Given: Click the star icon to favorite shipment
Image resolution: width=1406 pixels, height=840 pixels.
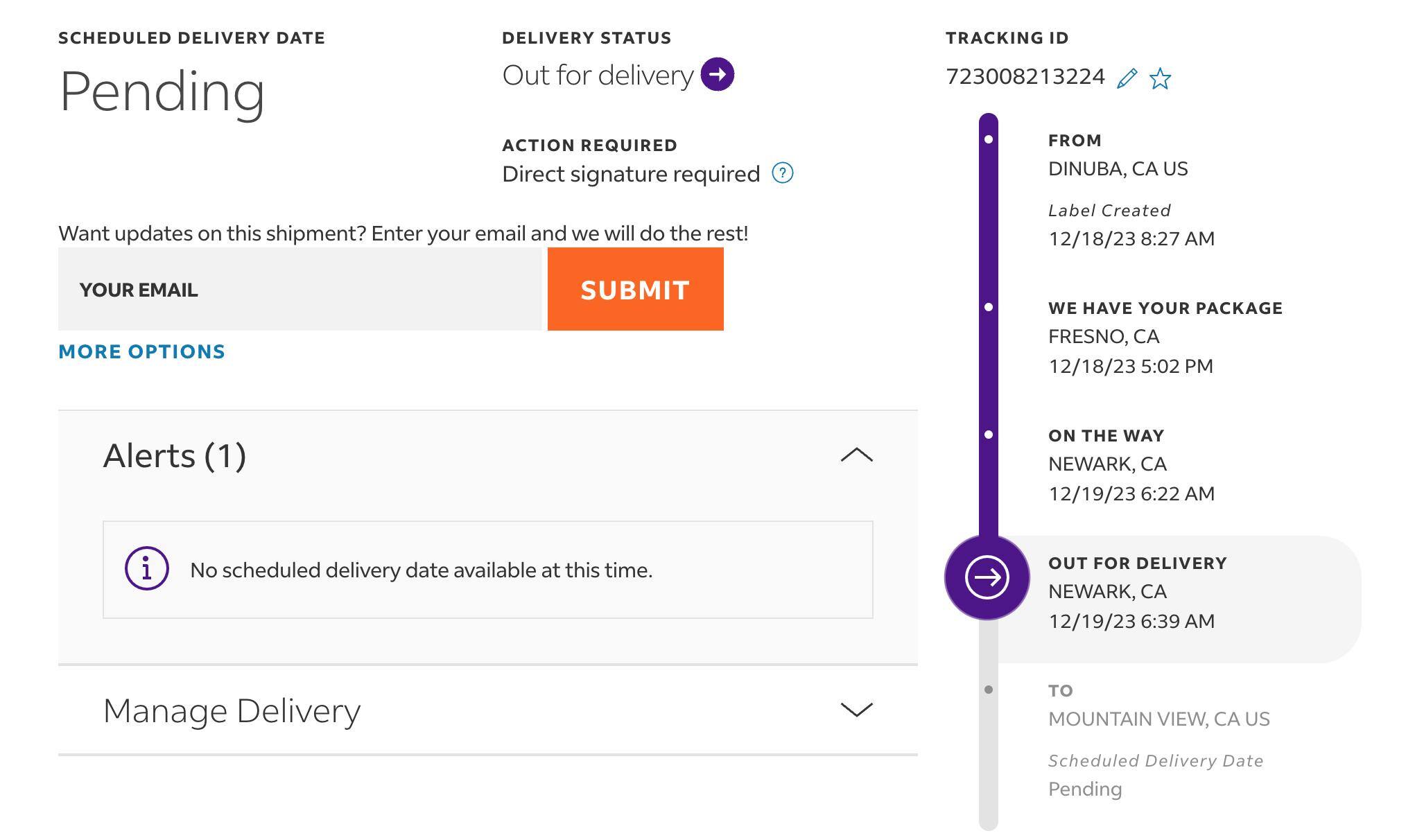Looking at the screenshot, I should [1160, 78].
